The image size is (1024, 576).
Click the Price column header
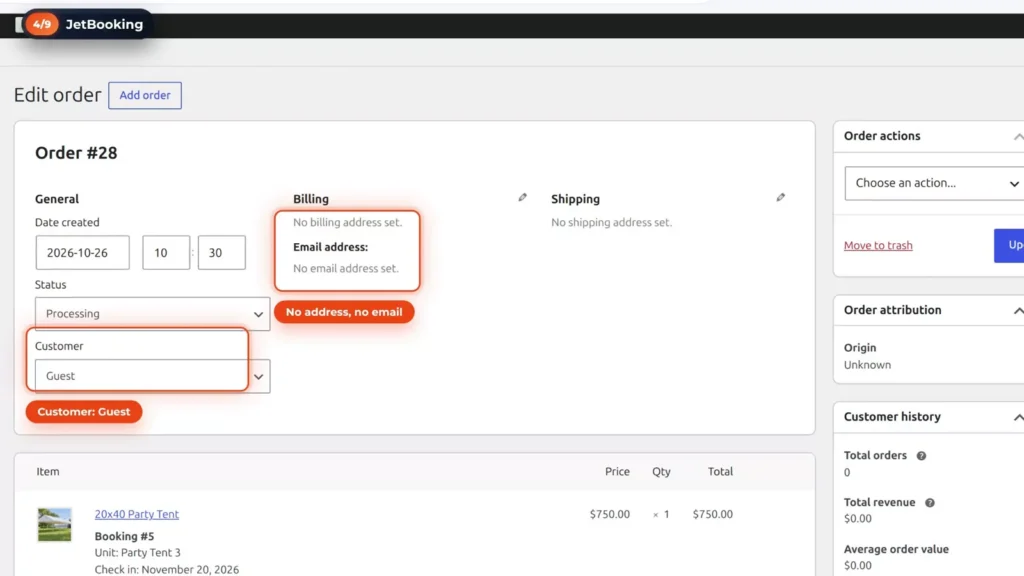click(617, 472)
